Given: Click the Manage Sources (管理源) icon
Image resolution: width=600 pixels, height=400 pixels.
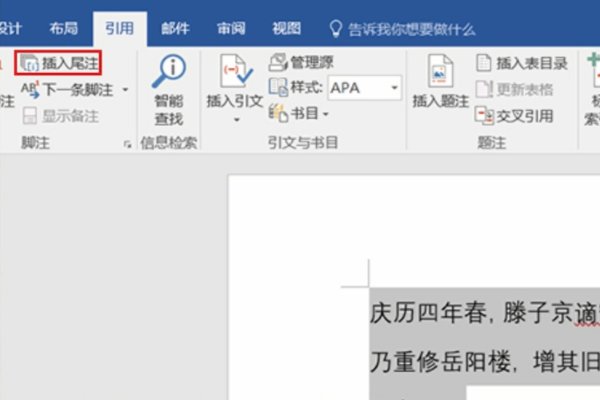Looking at the screenshot, I should tap(278, 62).
